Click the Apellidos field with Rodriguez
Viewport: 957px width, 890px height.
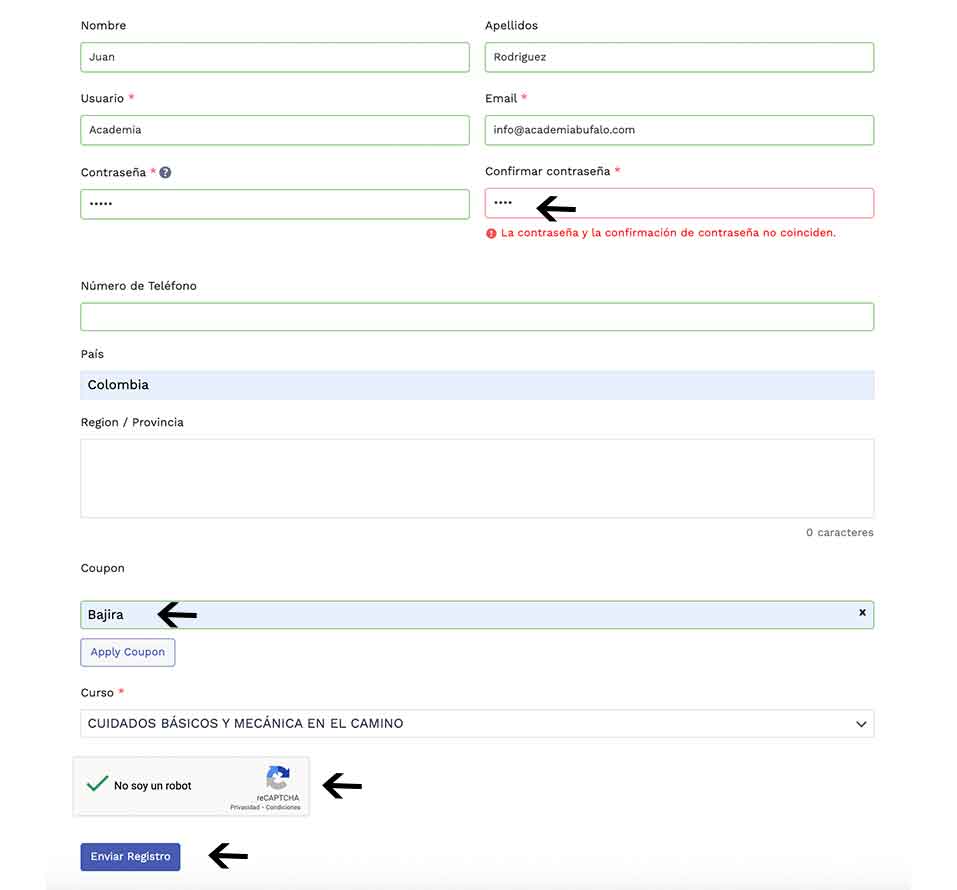[x=679, y=57]
